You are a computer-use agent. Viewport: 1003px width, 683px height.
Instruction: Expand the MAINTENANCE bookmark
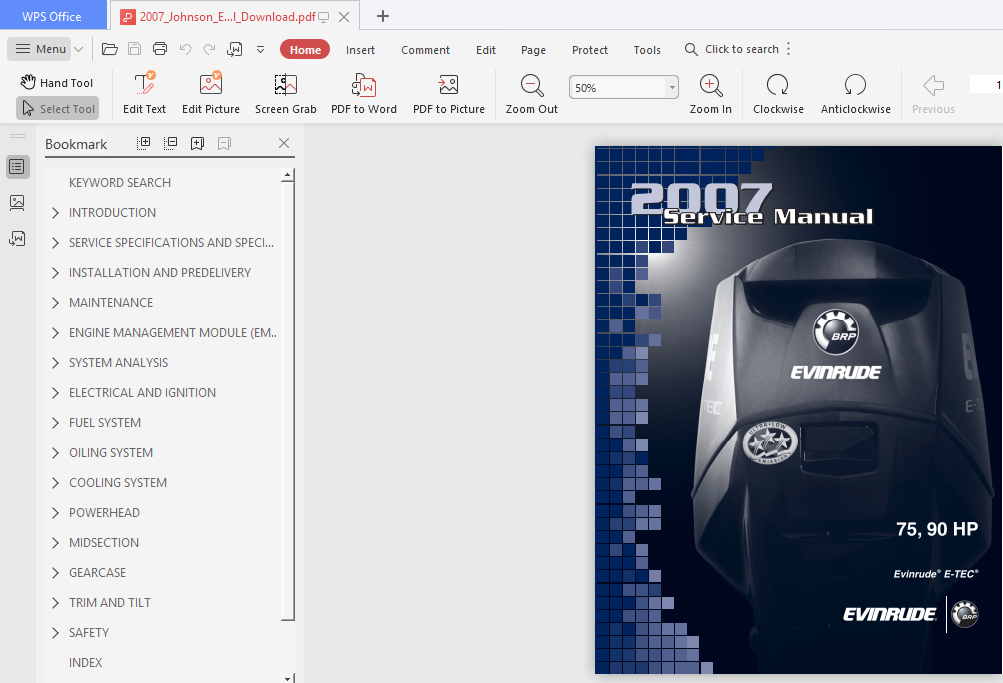click(55, 303)
